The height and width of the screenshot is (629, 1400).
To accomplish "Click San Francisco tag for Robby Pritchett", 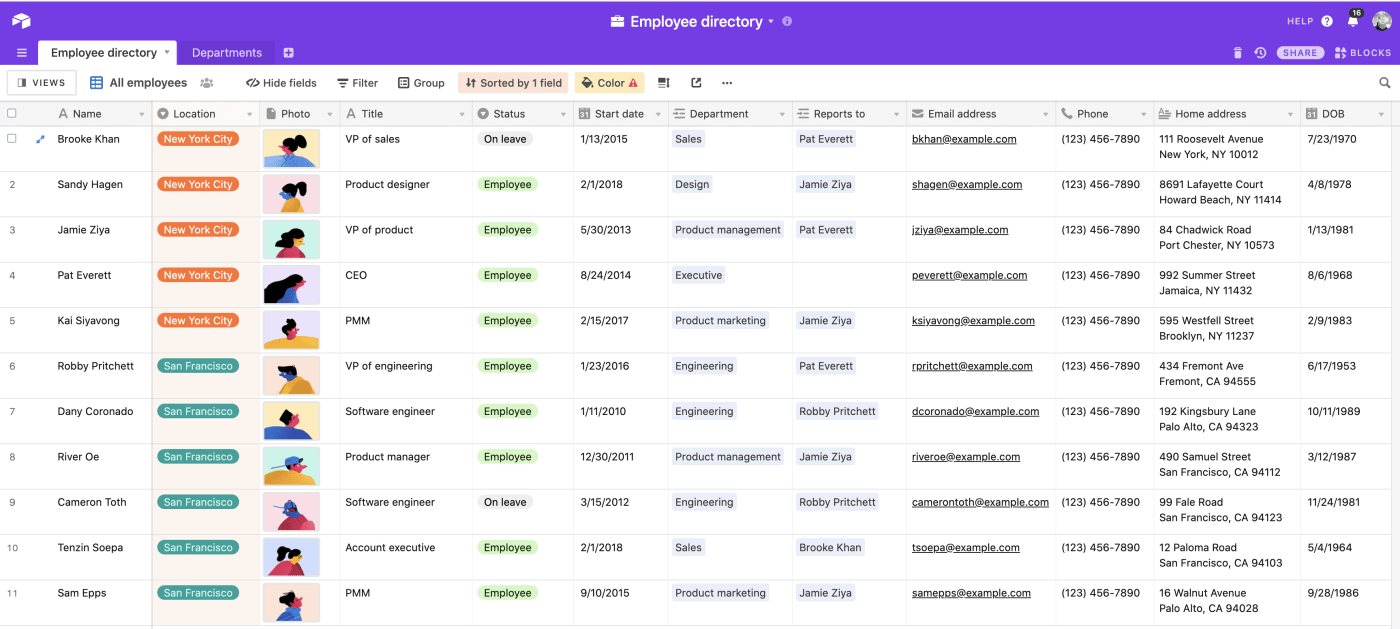I will pos(198,366).
